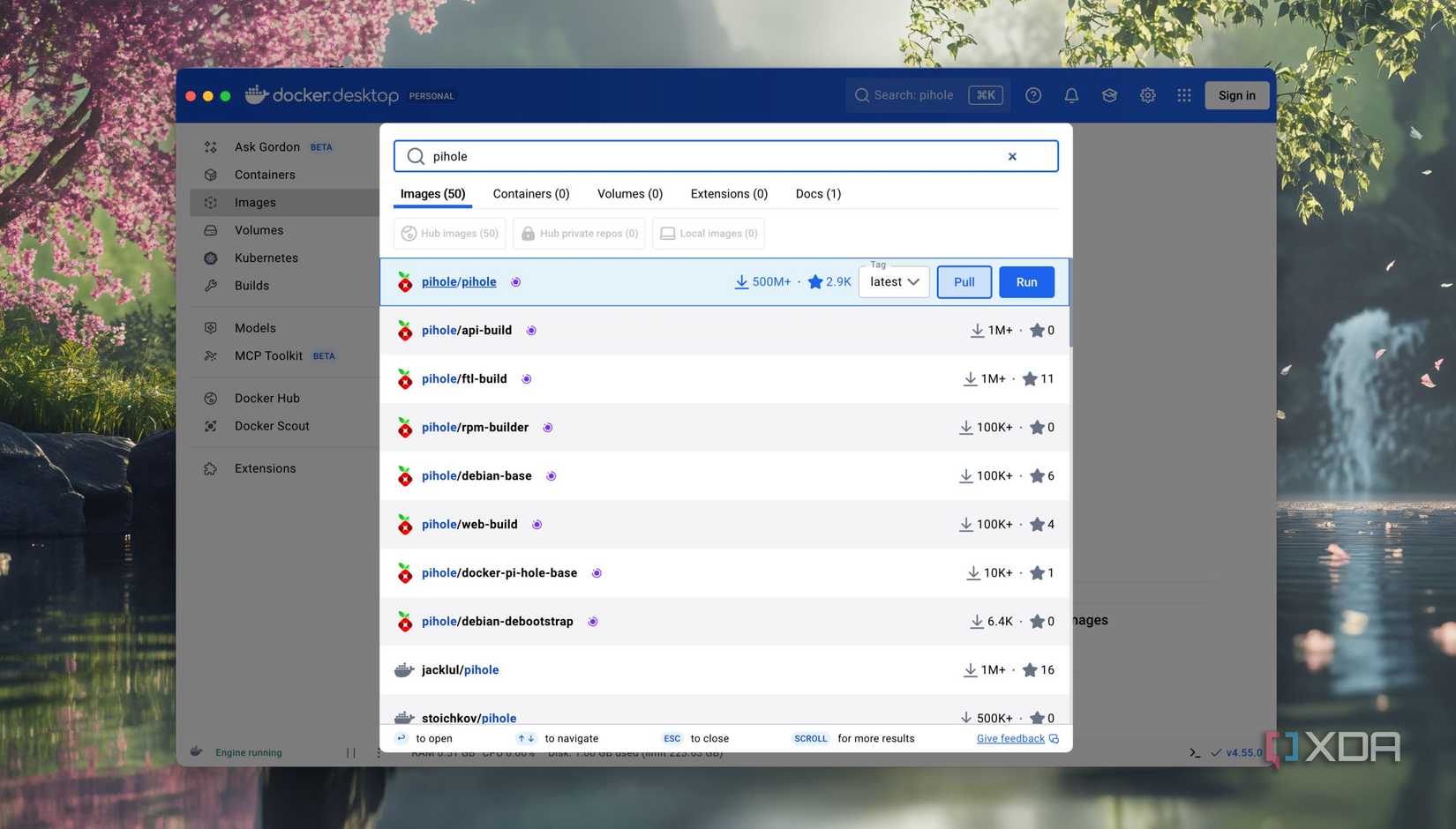Select the pihole/docker-pi-hole-base result
Image resolution: width=1456 pixels, height=829 pixels.
click(724, 573)
